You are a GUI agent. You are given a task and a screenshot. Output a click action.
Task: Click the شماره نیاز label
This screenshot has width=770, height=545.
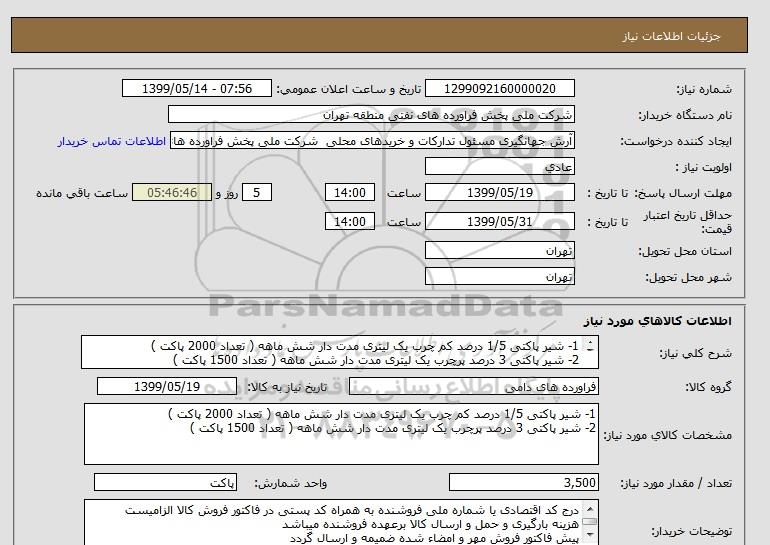[704, 89]
